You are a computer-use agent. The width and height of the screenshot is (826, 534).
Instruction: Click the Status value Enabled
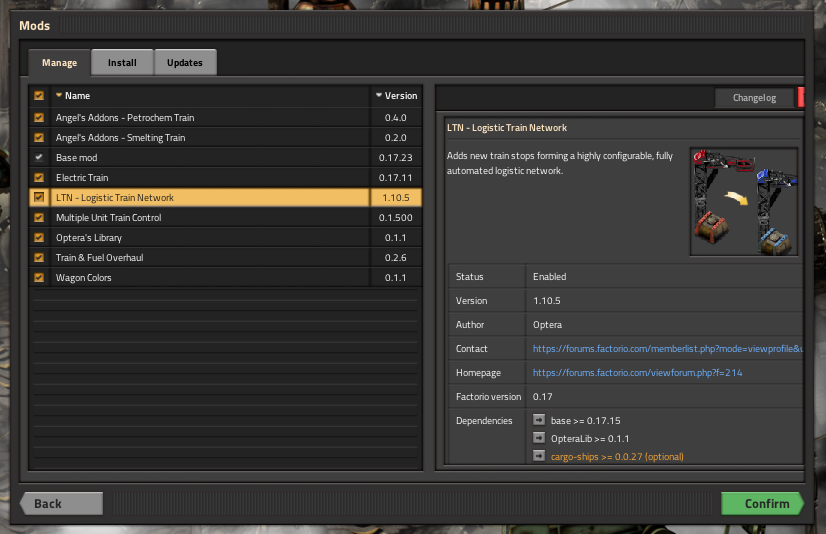pos(549,276)
